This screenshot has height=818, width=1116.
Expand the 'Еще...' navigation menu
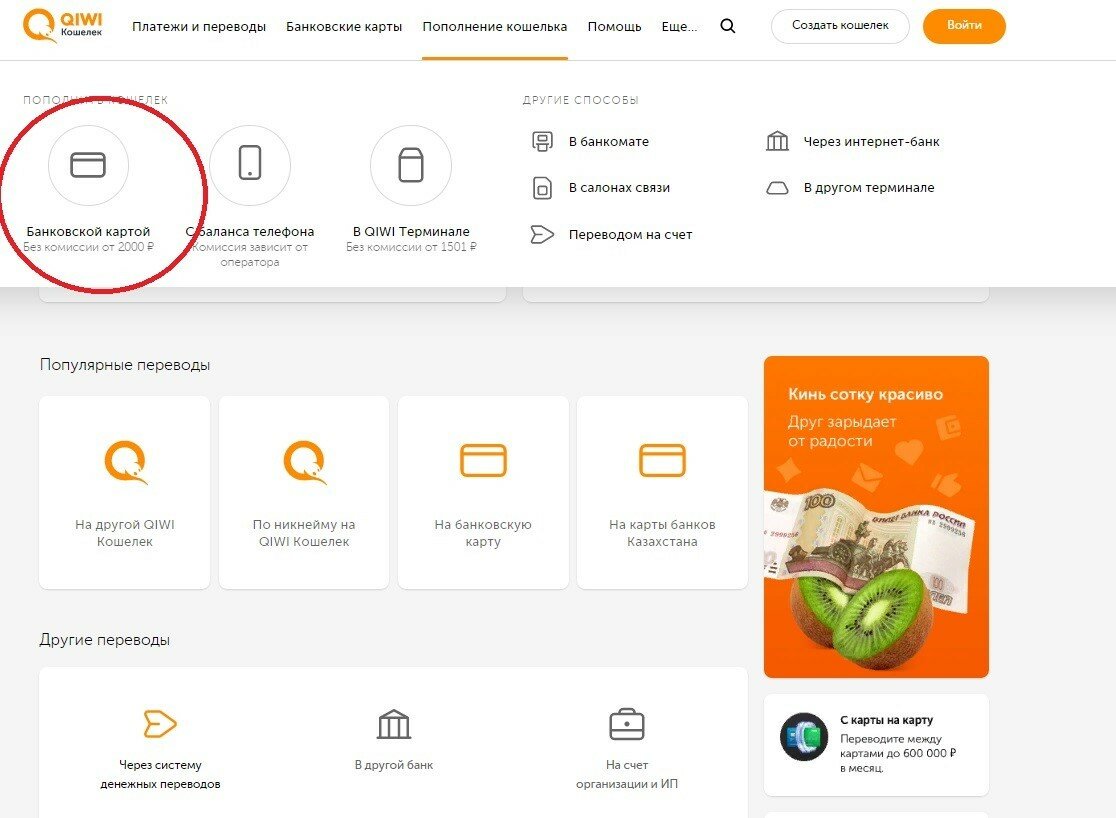pos(680,27)
